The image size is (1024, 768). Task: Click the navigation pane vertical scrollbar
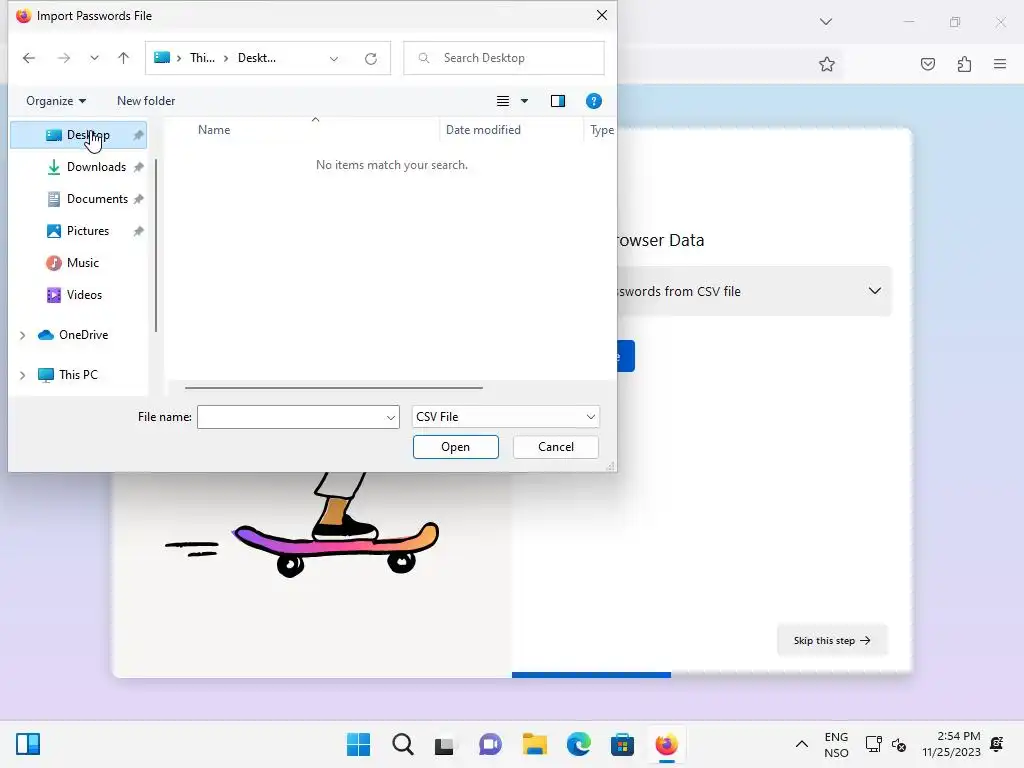156,246
